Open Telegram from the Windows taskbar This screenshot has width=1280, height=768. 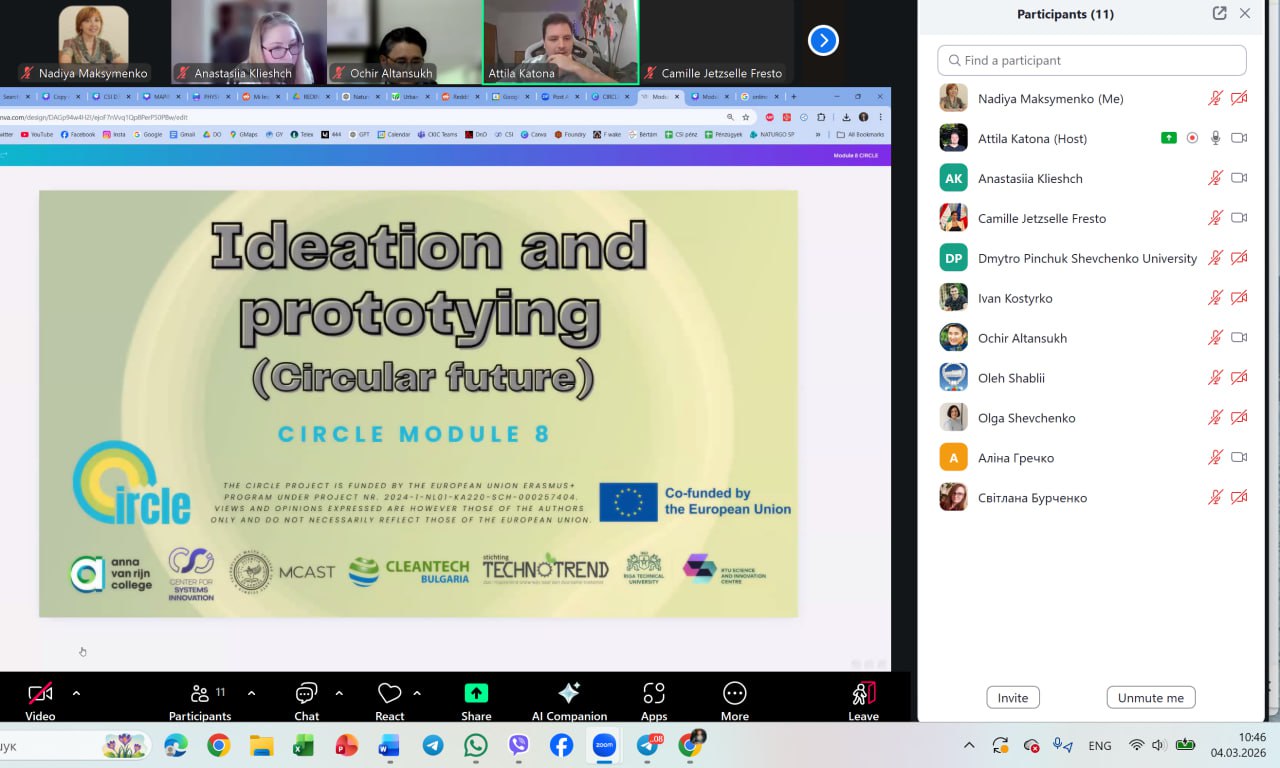click(432, 746)
